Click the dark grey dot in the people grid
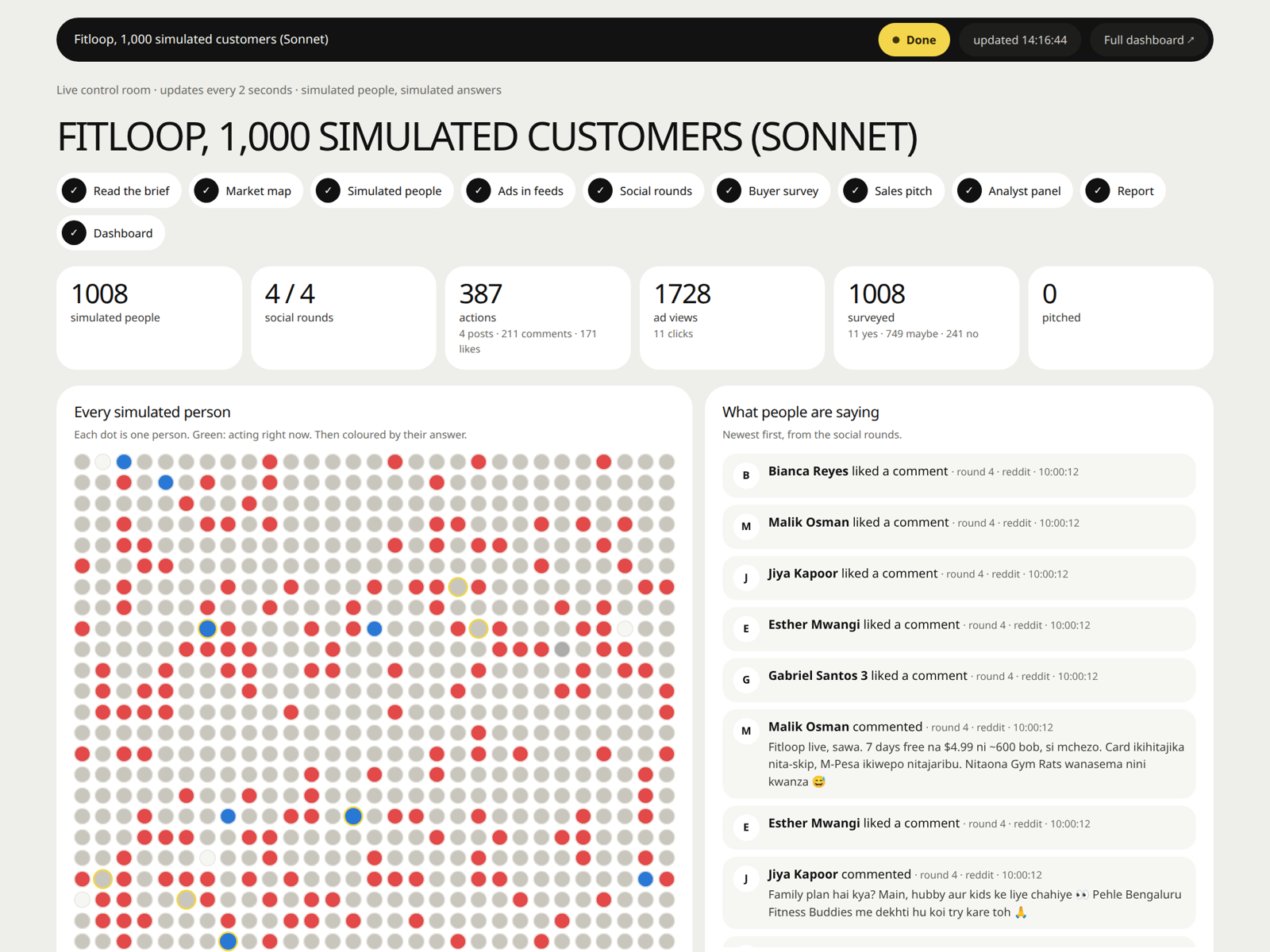The height and width of the screenshot is (952, 1270). (x=562, y=649)
